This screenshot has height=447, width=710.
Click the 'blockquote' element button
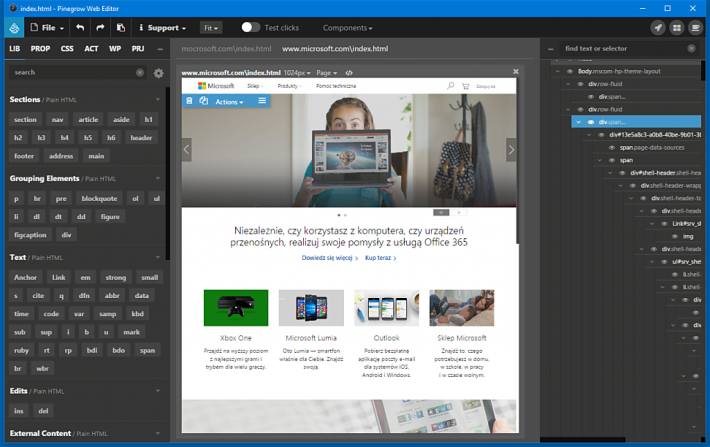coord(99,198)
